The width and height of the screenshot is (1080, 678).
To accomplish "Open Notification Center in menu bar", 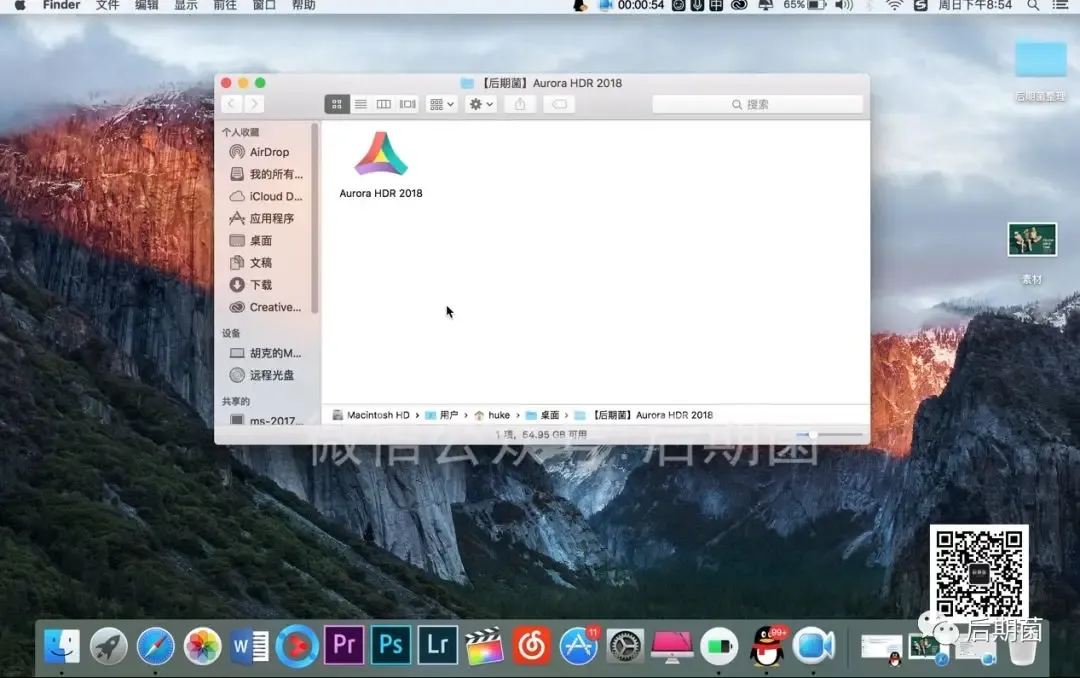I will pyautogui.click(x=1060, y=5).
